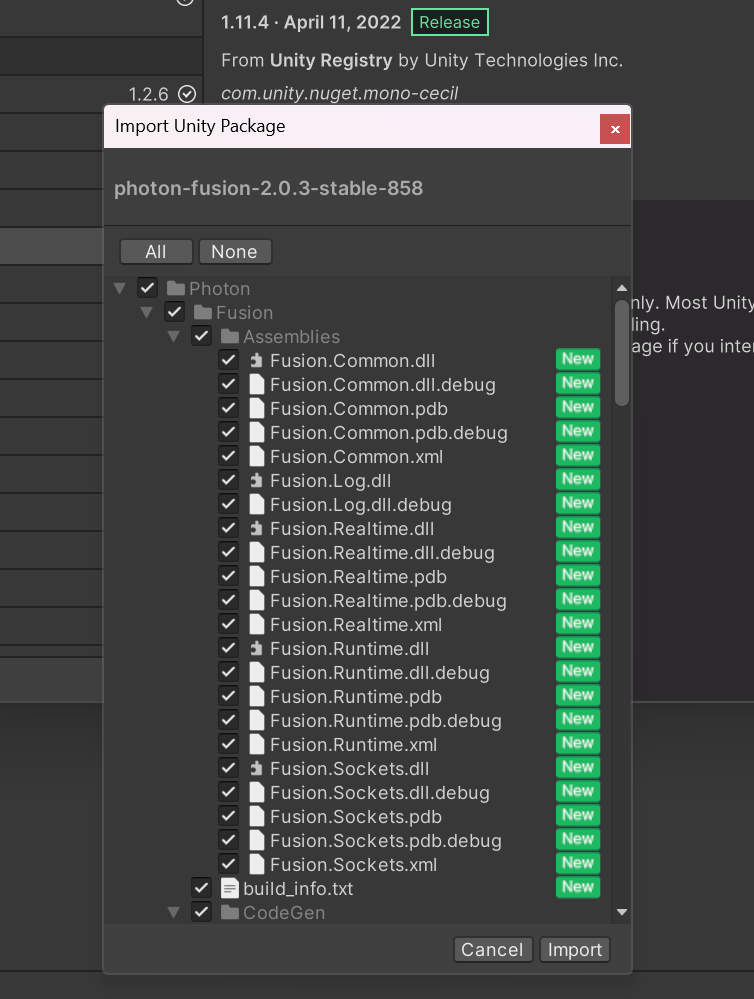The height and width of the screenshot is (999, 754).
Task: Click the Fusion.Sockets.dll plugin icon
Action: 256,768
